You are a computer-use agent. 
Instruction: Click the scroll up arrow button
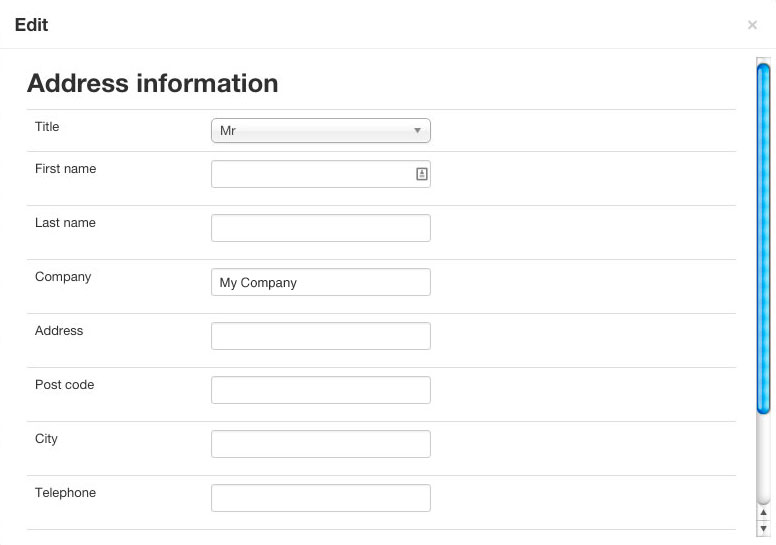pos(764,513)
